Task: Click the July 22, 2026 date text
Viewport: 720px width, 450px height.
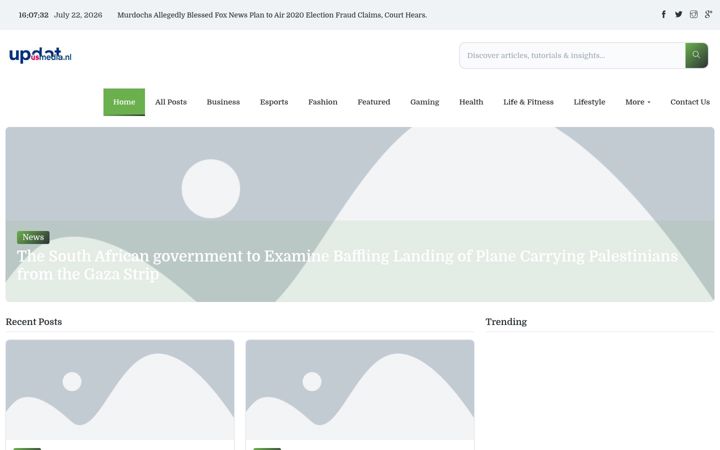Action: tap(78, 15)
